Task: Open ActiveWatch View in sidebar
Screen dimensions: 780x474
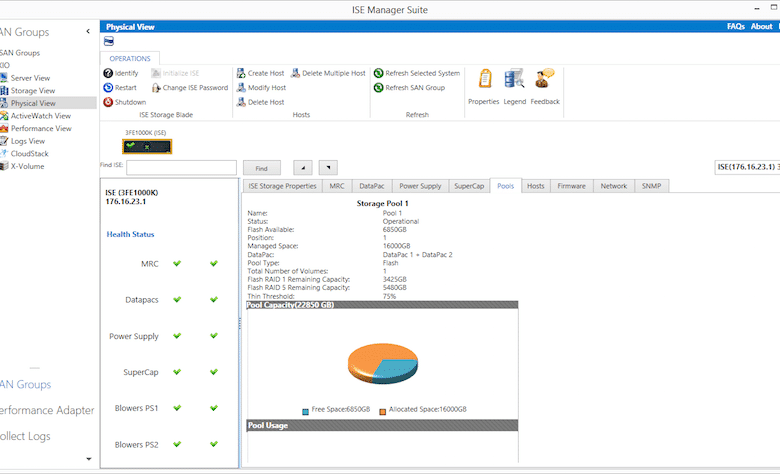Action: click(x=41, y=116)
